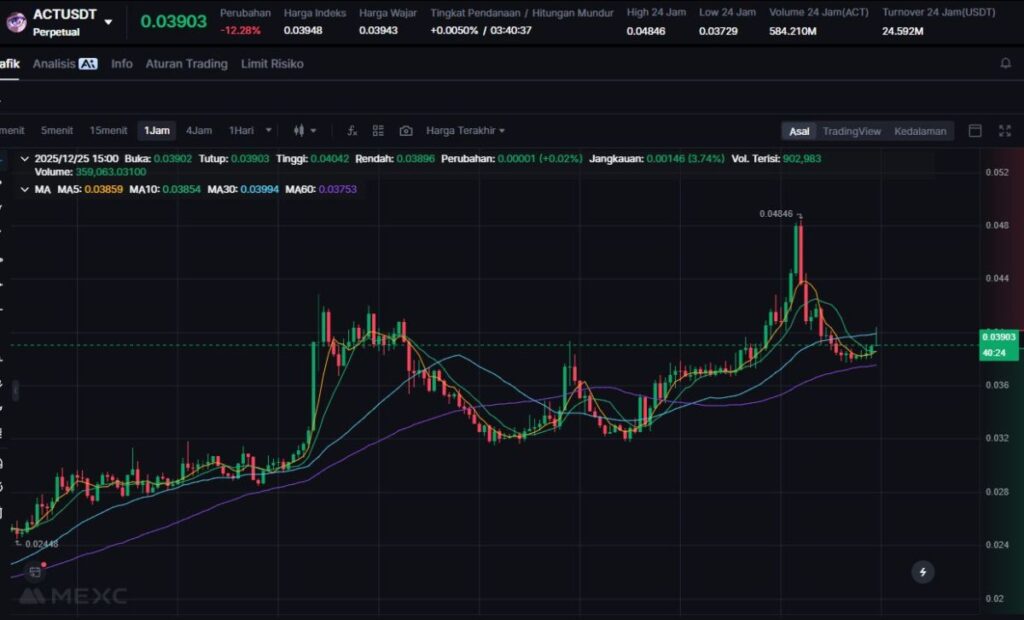This screenshot has width=1024, height=620.
Task: Collapse the MA indicator legend row
Action: click(x=24, y=189)
